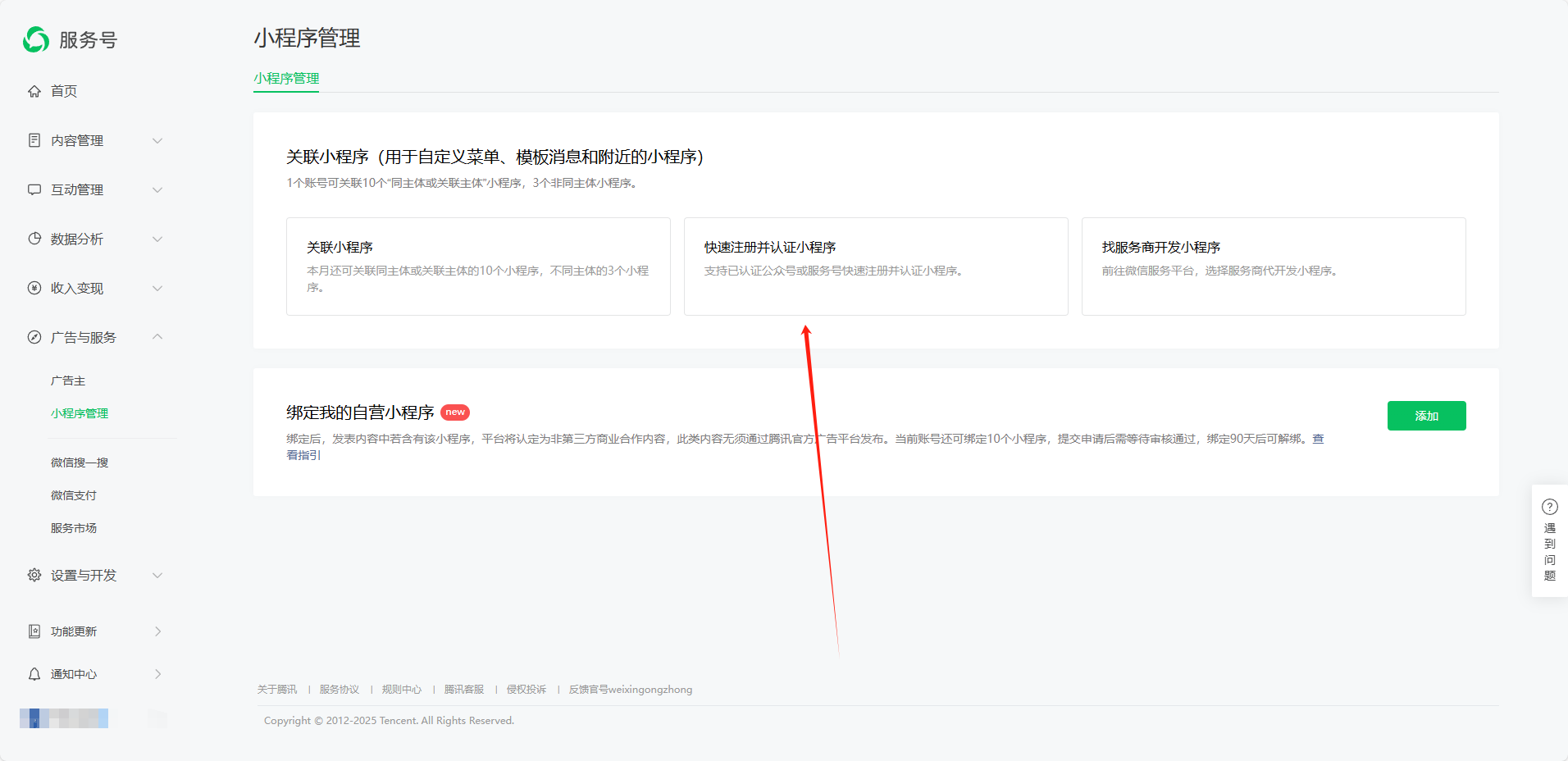Click the document icon for 内容管理
This screenshot has height=761, width=1568.
pyautogui.click(x=34, y=140)
